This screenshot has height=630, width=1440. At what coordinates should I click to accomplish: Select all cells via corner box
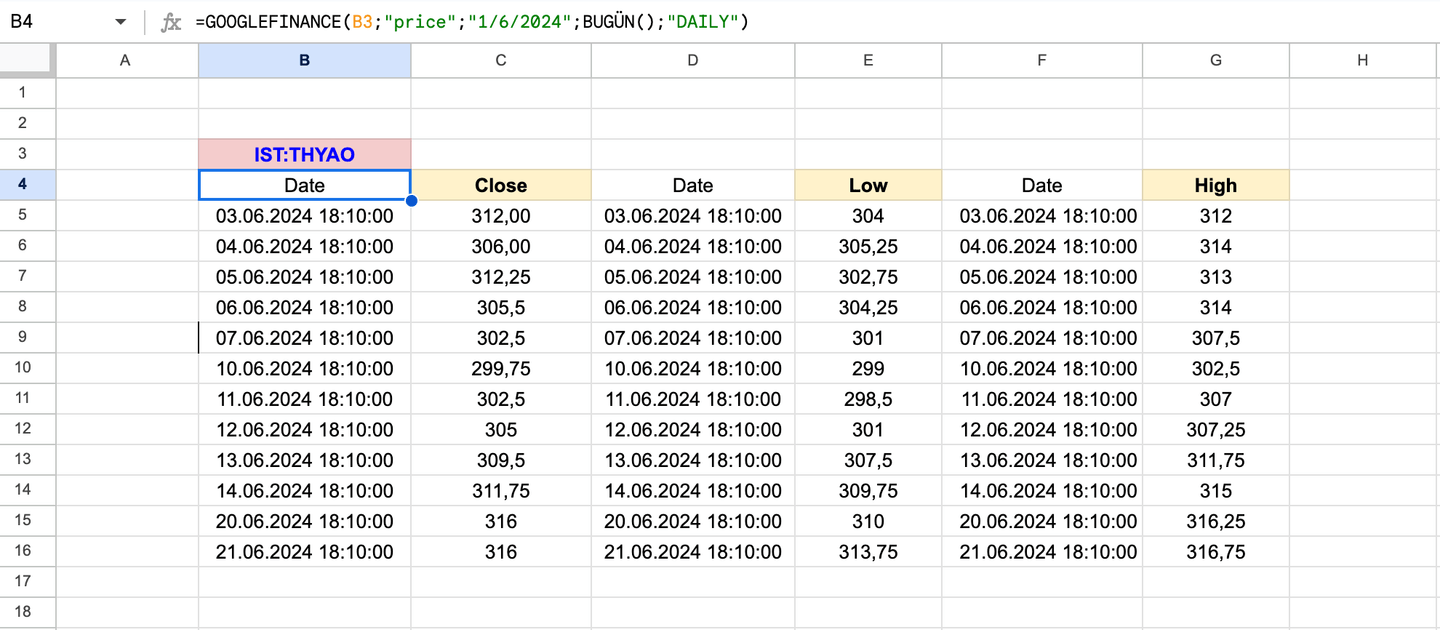[x=27, y=60]
